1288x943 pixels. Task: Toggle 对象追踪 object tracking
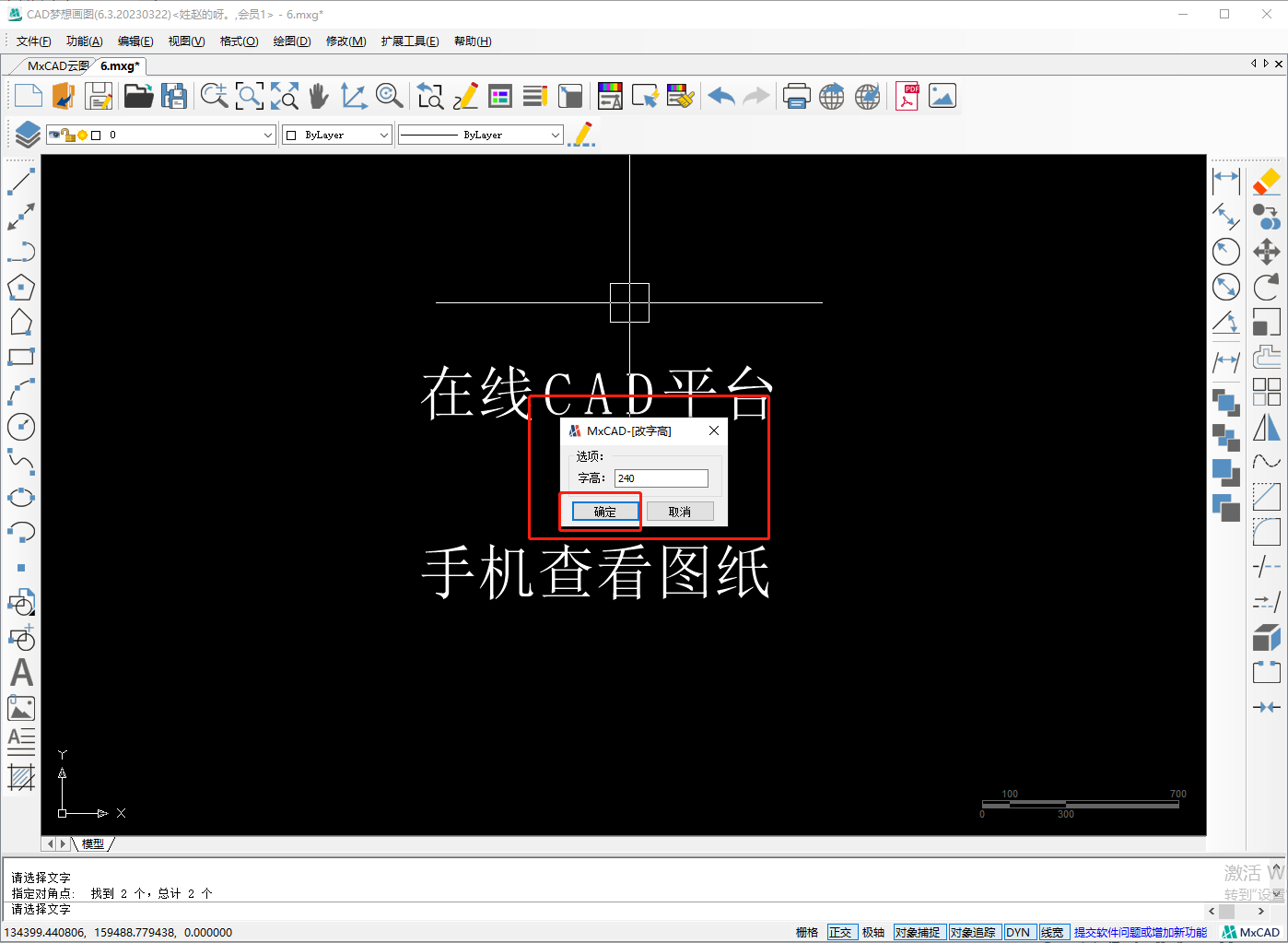(x=973, y=932)
